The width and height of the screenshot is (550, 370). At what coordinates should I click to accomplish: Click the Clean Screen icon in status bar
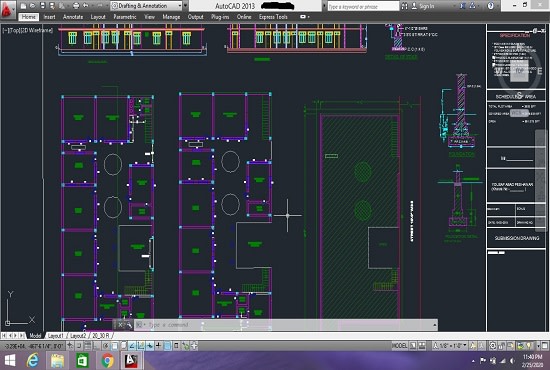pos(544,346)
